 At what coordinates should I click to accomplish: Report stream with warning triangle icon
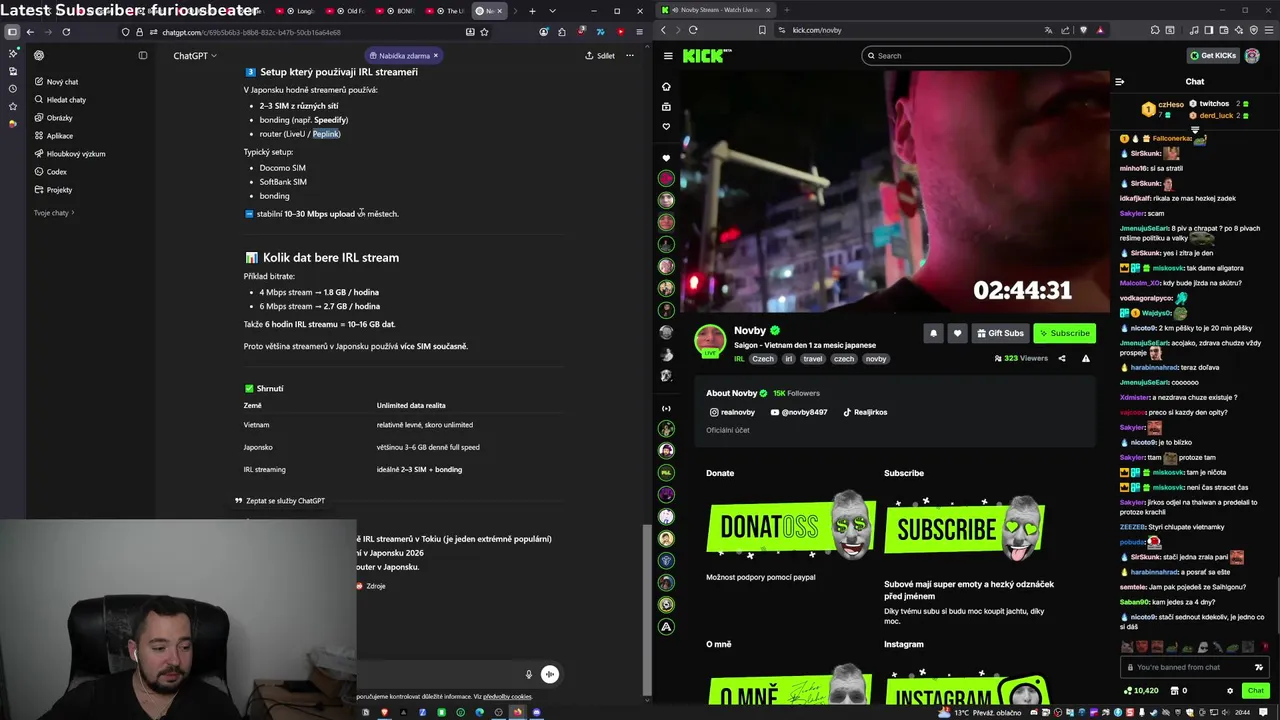pyautogui.click(x=1086, y=358)
